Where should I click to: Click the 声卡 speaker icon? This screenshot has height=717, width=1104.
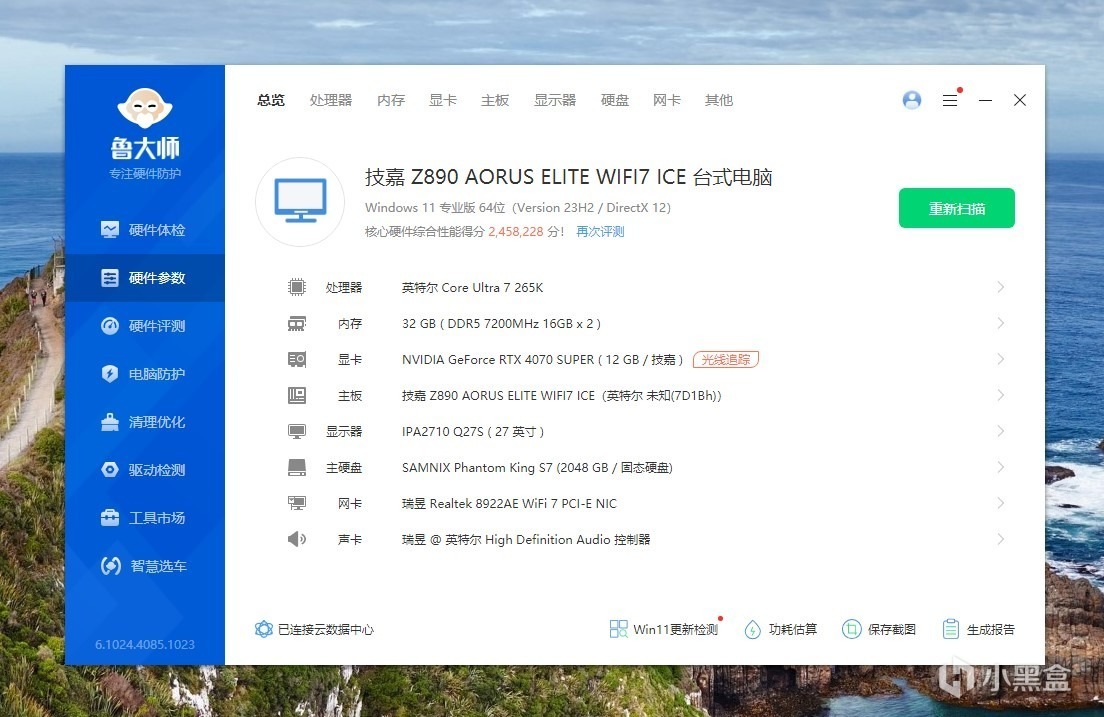[x=296, y=539]
